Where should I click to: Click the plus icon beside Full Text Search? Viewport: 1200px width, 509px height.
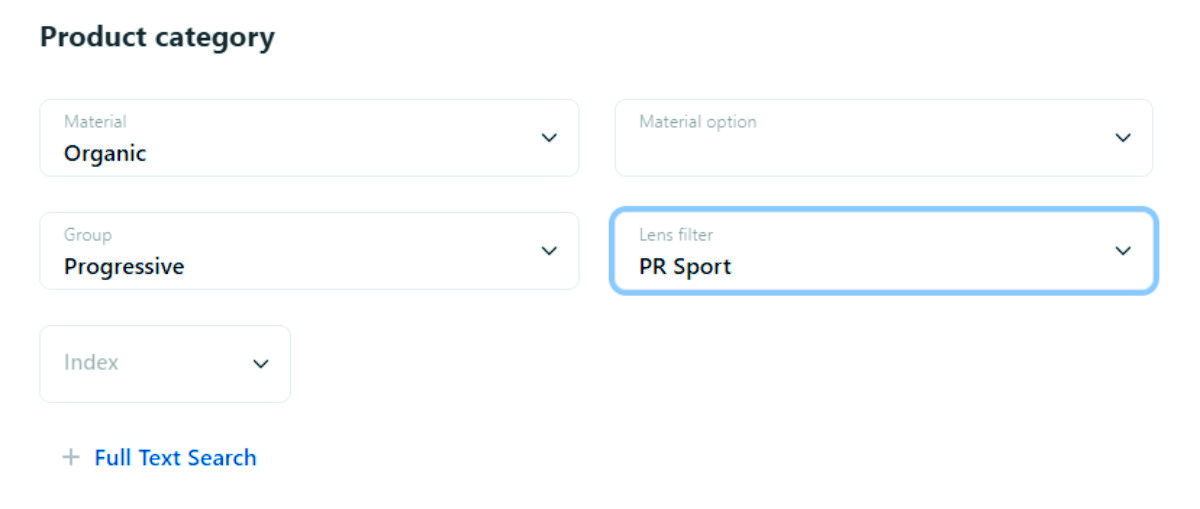70,458
